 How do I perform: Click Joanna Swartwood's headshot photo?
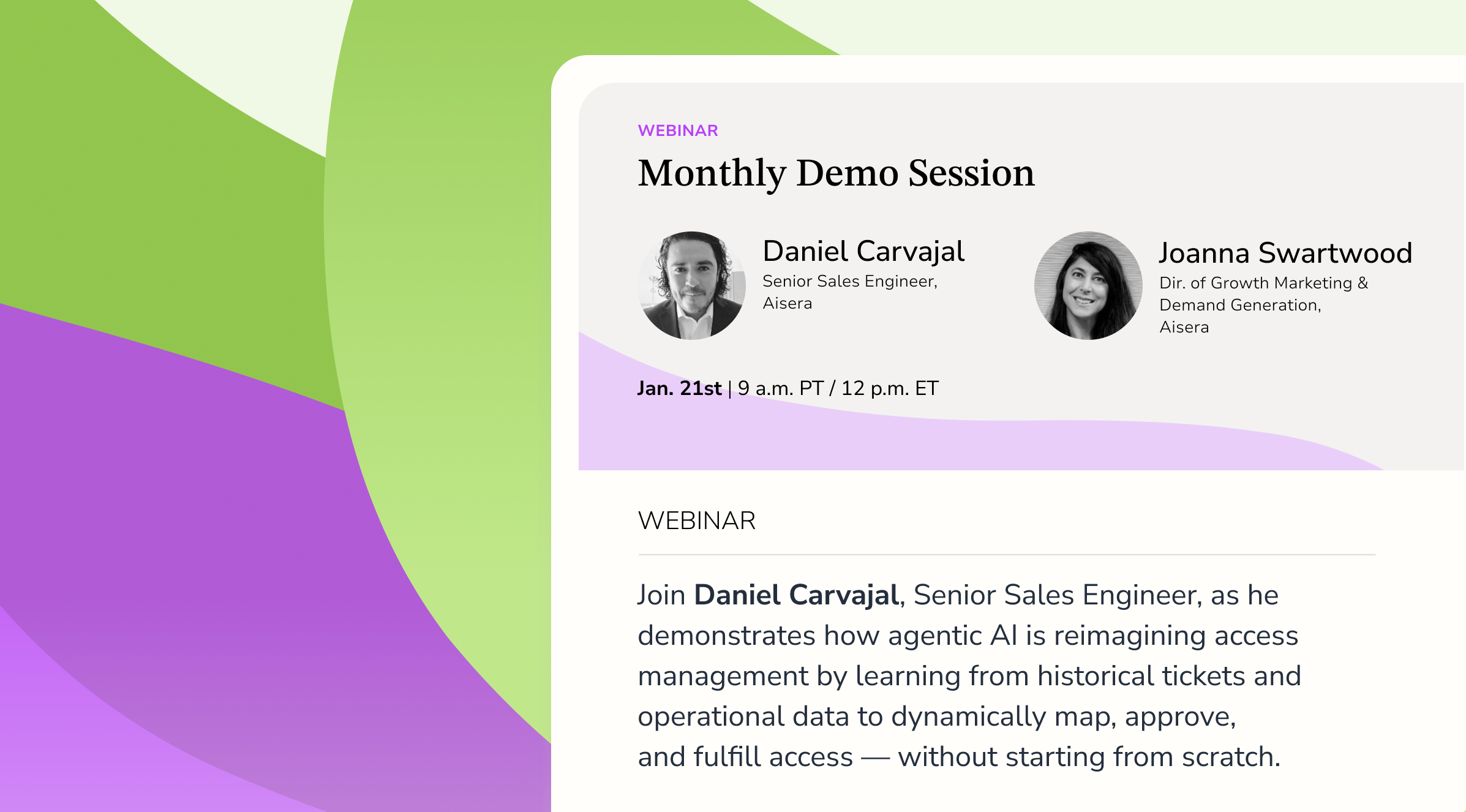tap(1088, 285)
